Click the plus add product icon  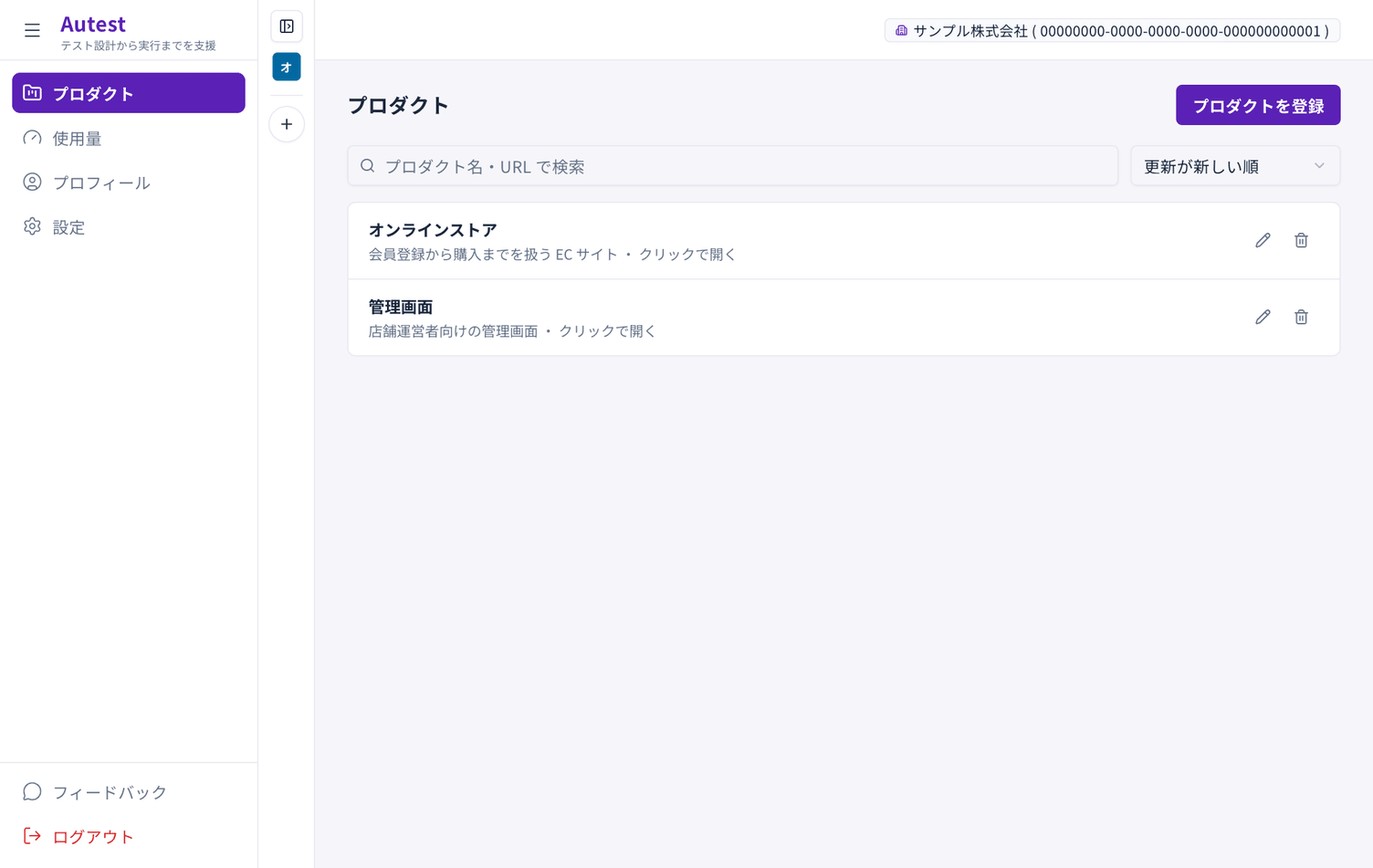click(287, 124)
